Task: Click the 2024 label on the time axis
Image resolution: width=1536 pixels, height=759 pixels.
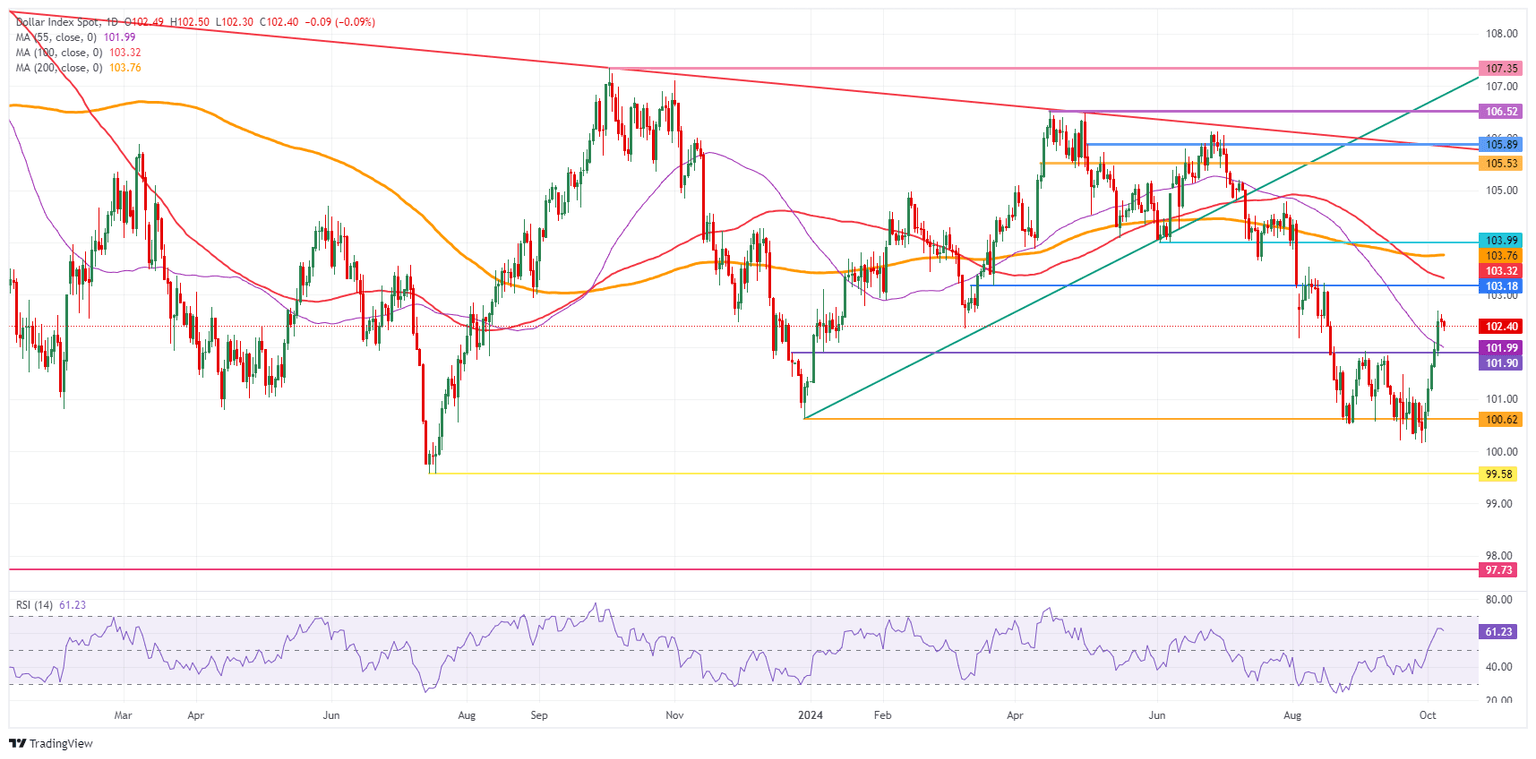Action: click(x=810, y=716)
